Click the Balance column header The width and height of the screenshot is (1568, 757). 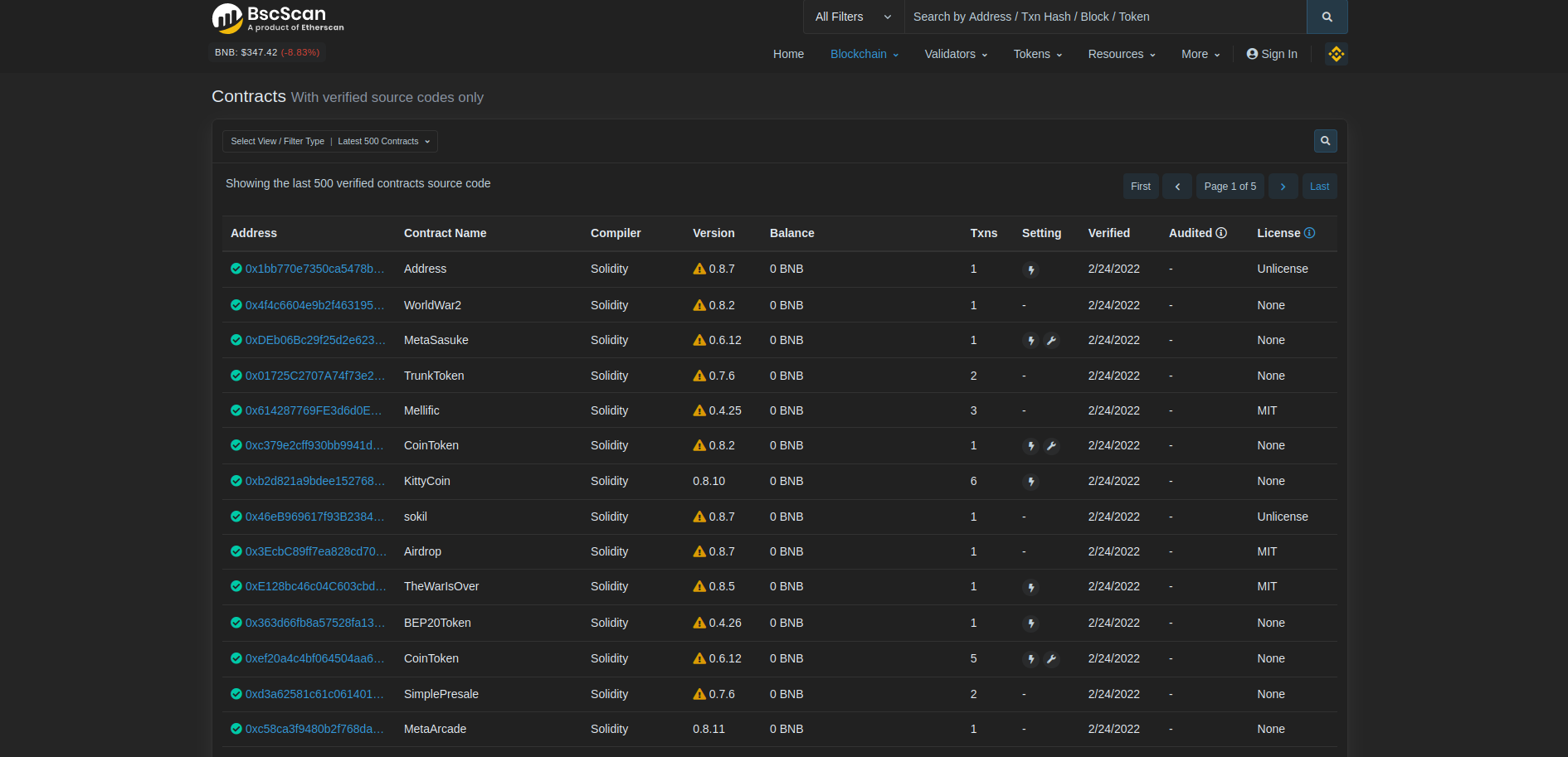(792, 233)
